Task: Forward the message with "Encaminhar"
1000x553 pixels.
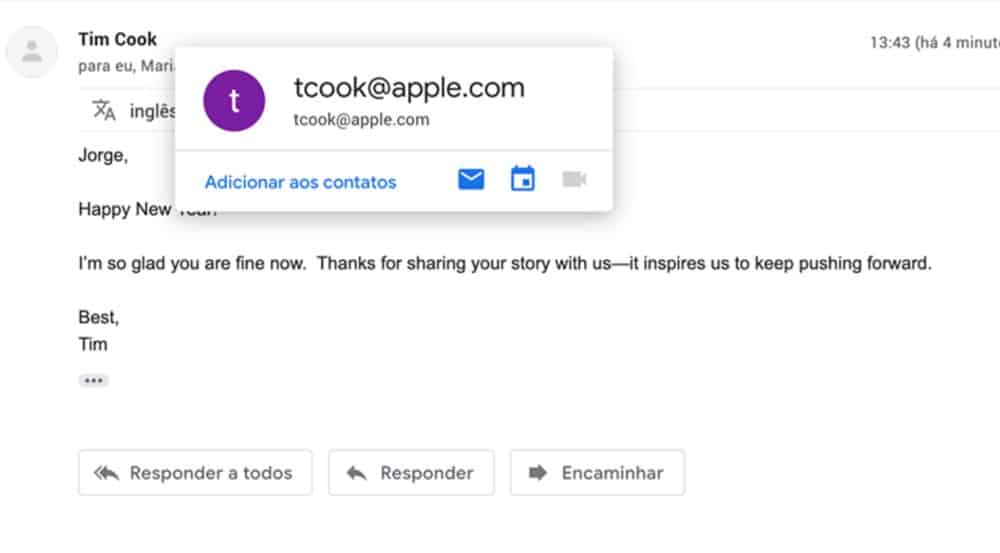Action: tap(597, 473)
